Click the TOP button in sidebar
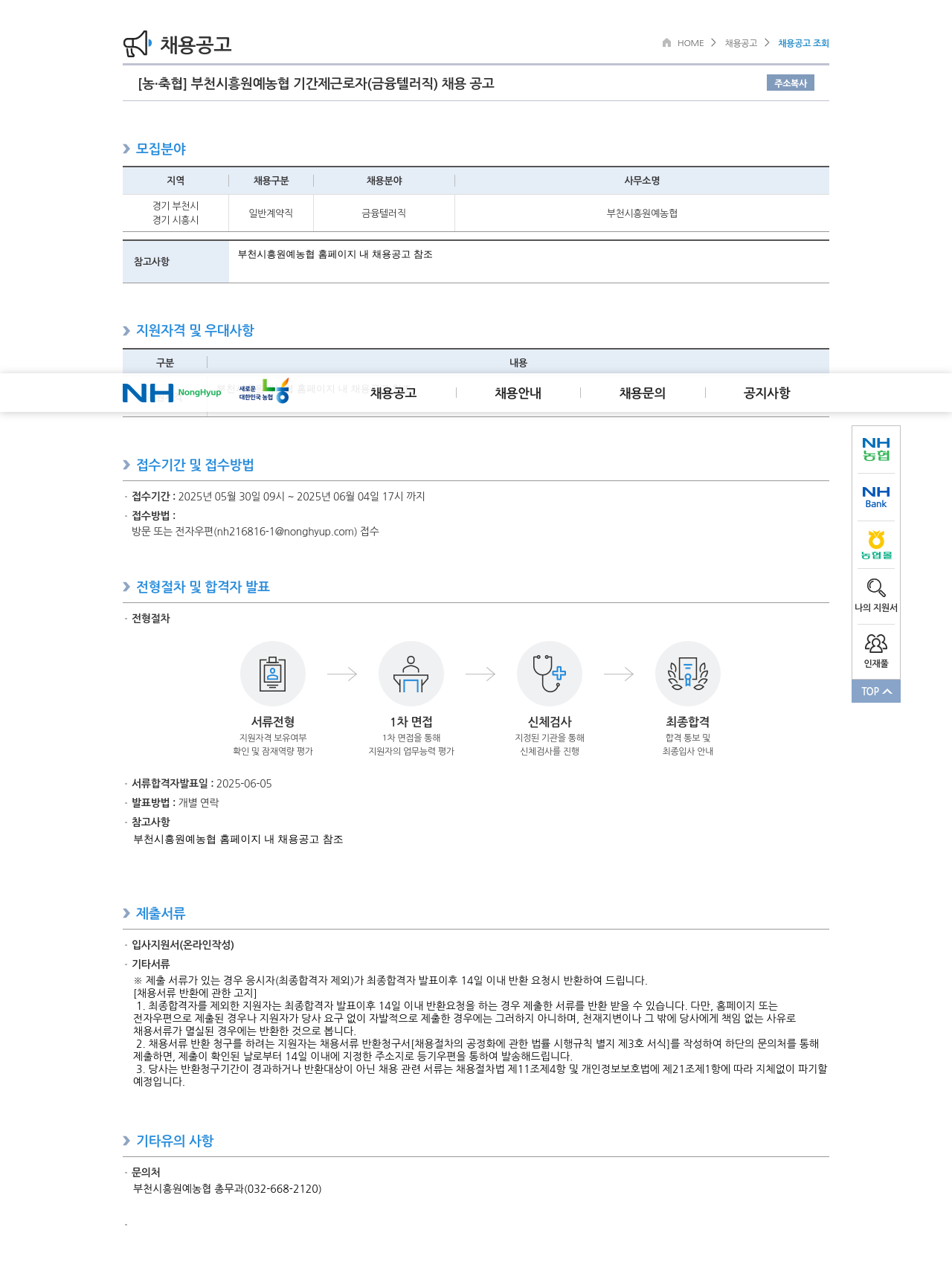The width and height of the screenshot is (952, 1282). click(876, 691)
